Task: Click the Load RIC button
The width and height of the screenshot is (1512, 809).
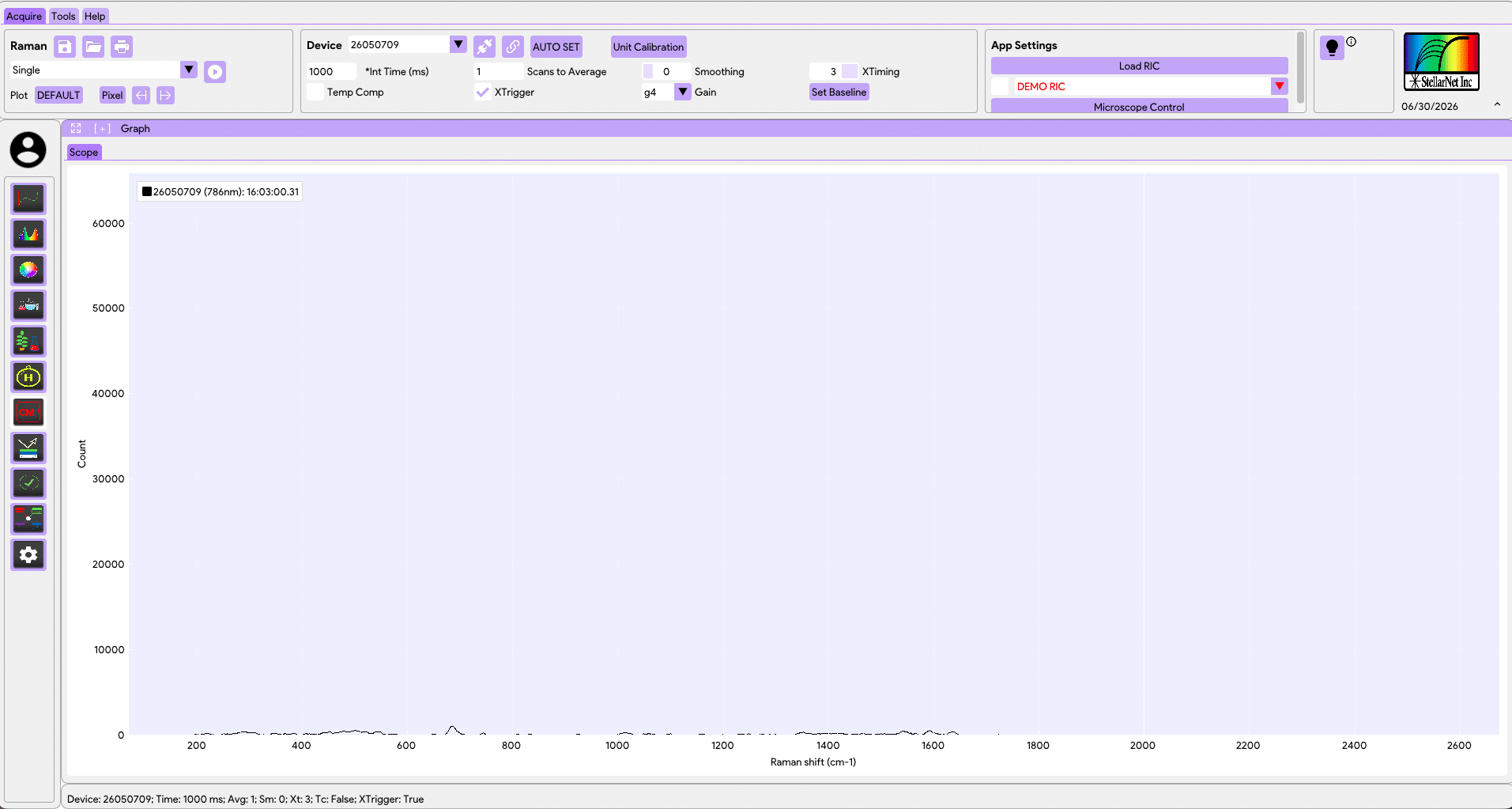Action: pyautogui.click(x=1140, y=66)
